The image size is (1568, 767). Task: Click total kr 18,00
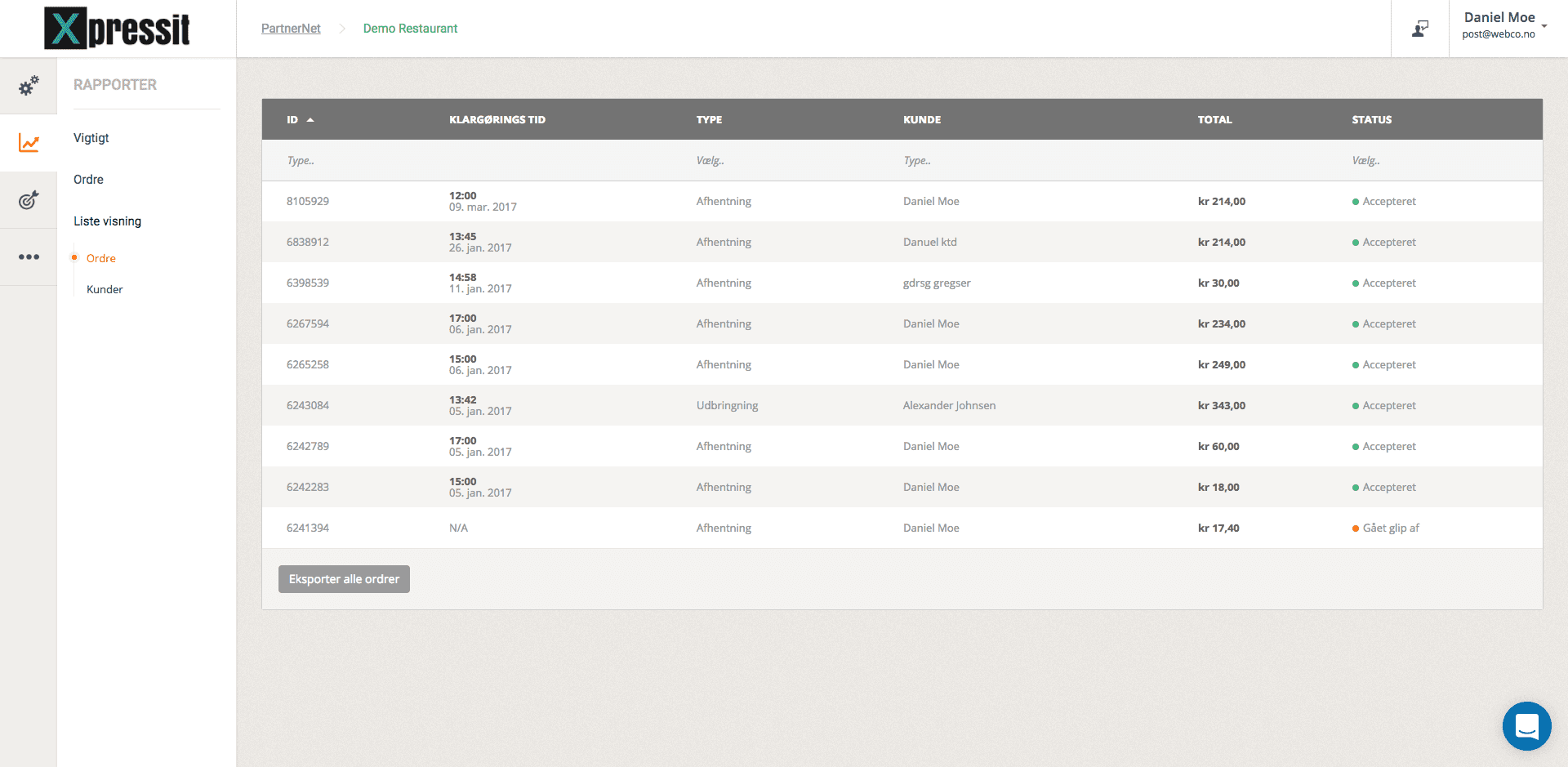(x=1218, y=488)
